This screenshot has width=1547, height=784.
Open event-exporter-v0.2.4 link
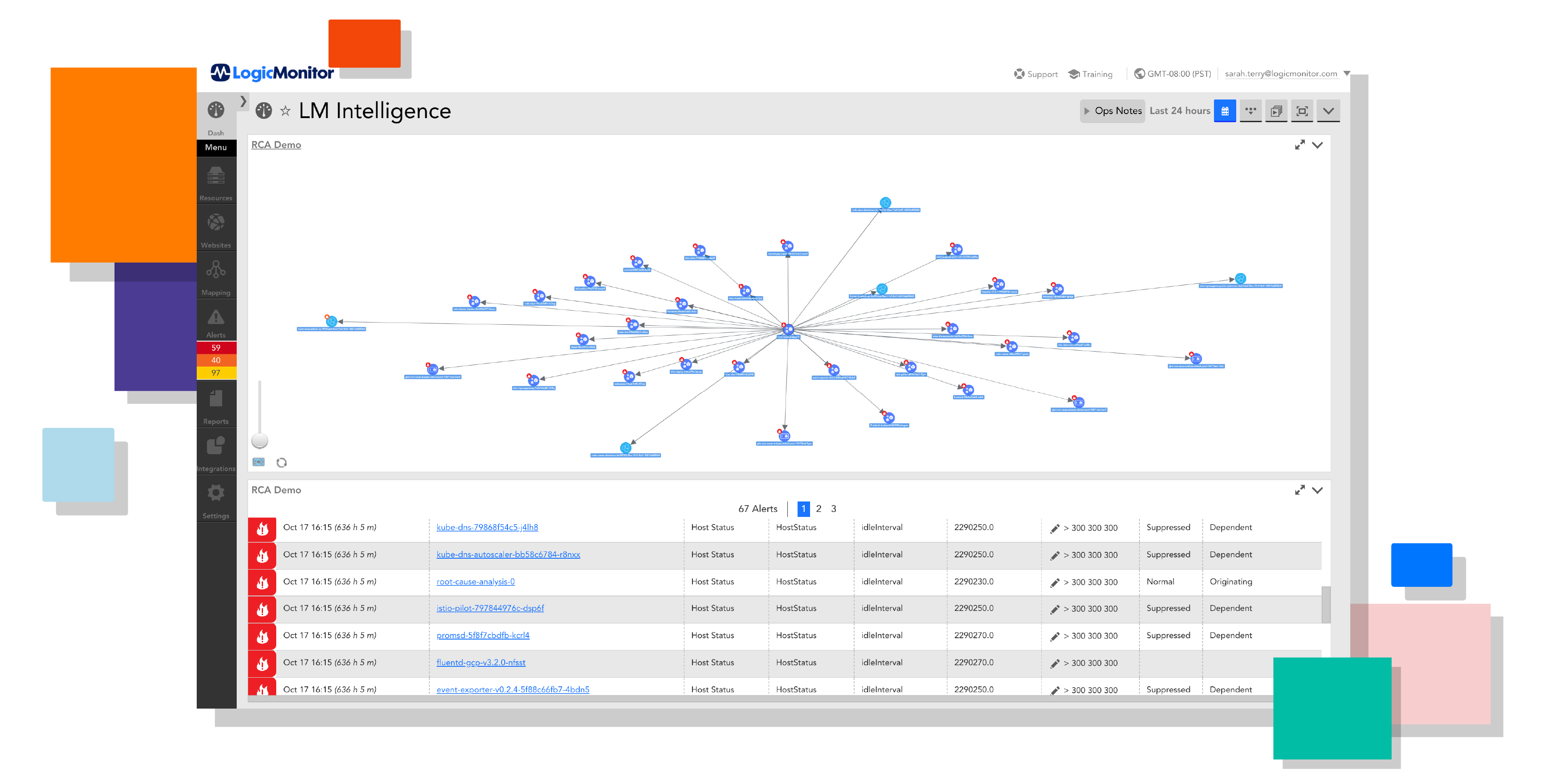coord(512,689)
